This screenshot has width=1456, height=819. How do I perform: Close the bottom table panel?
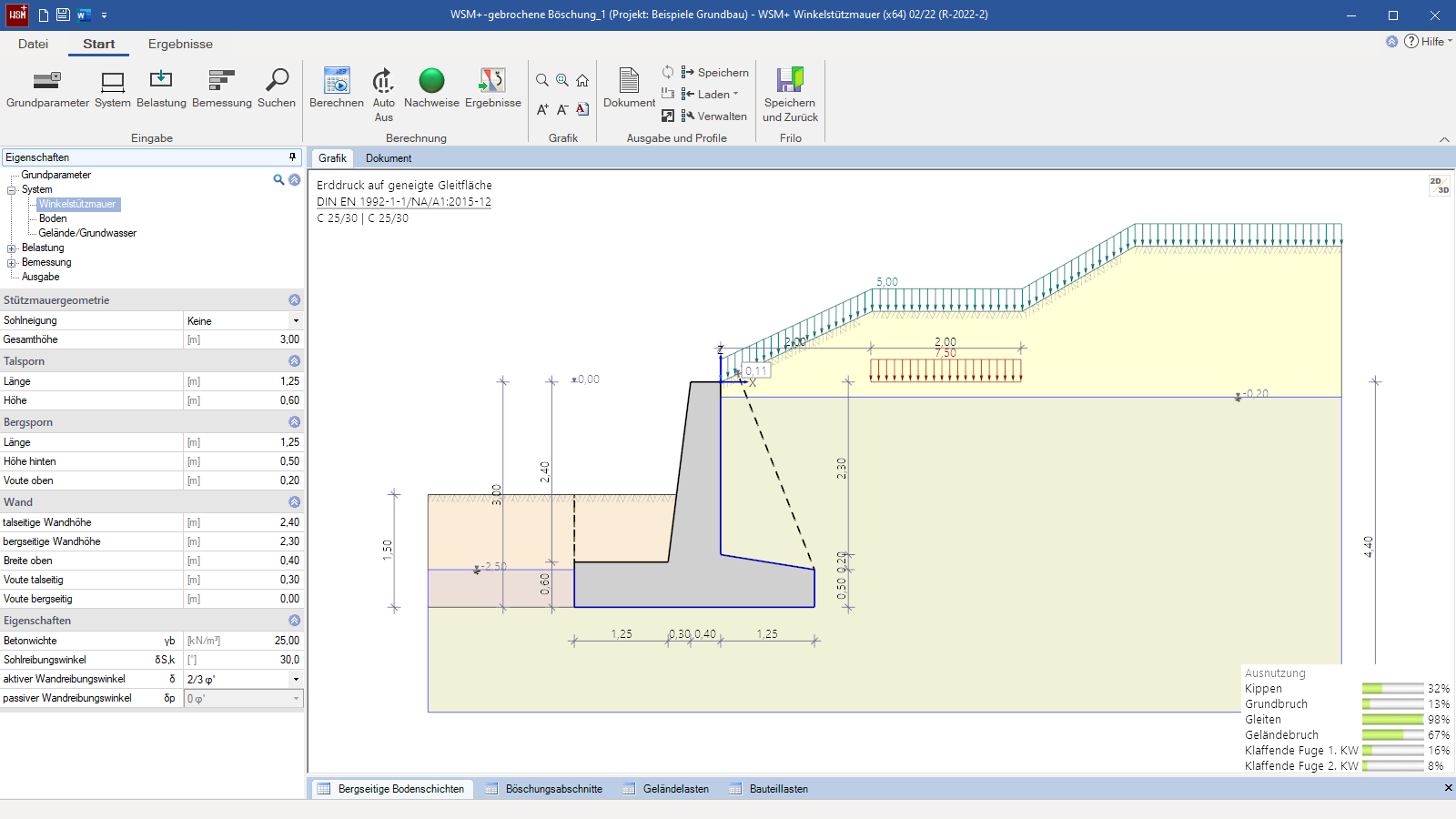tap(1448, 788)
